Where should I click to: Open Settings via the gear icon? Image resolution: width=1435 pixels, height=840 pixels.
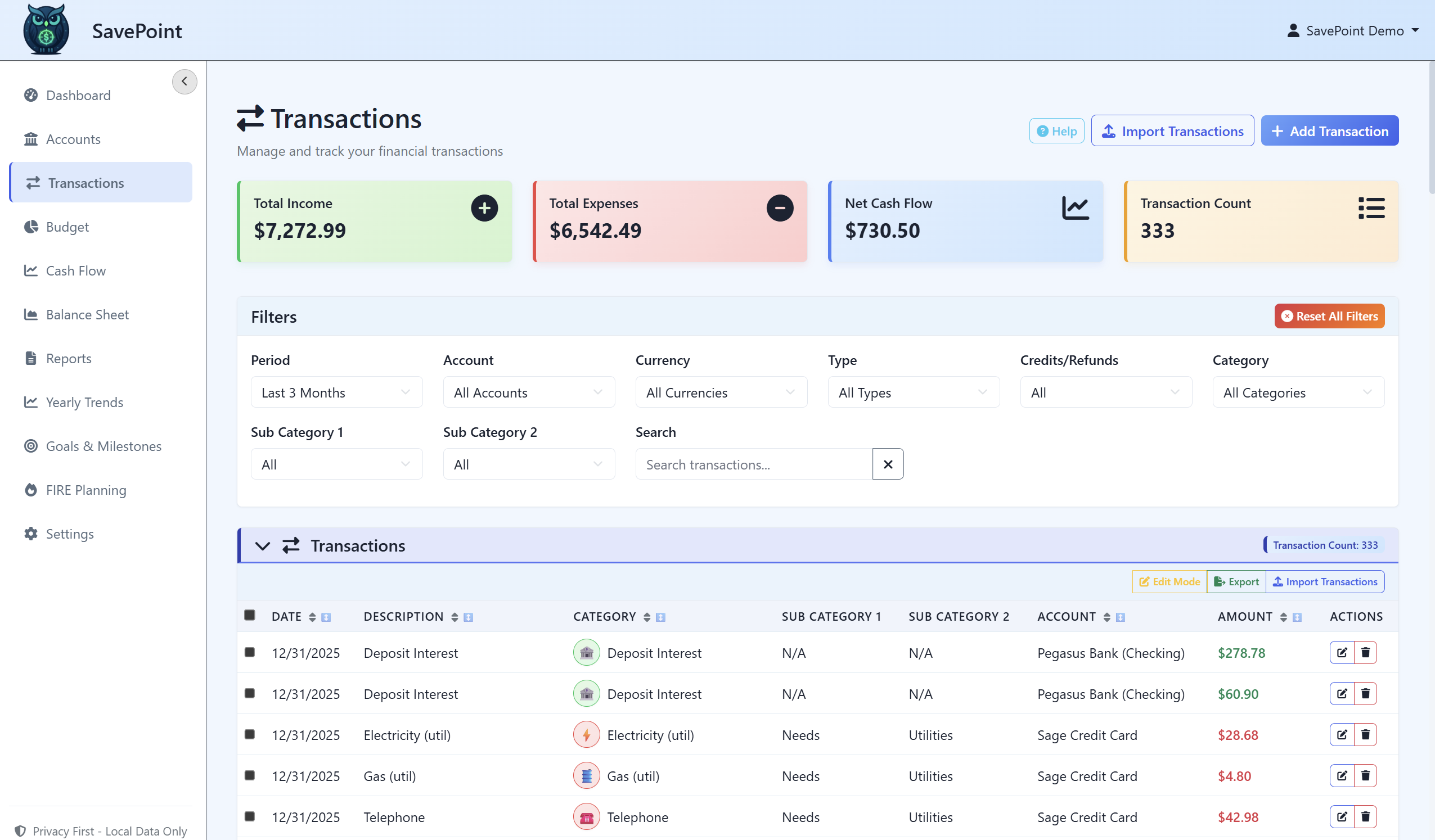pyautogui.click(x=32, y=534)
